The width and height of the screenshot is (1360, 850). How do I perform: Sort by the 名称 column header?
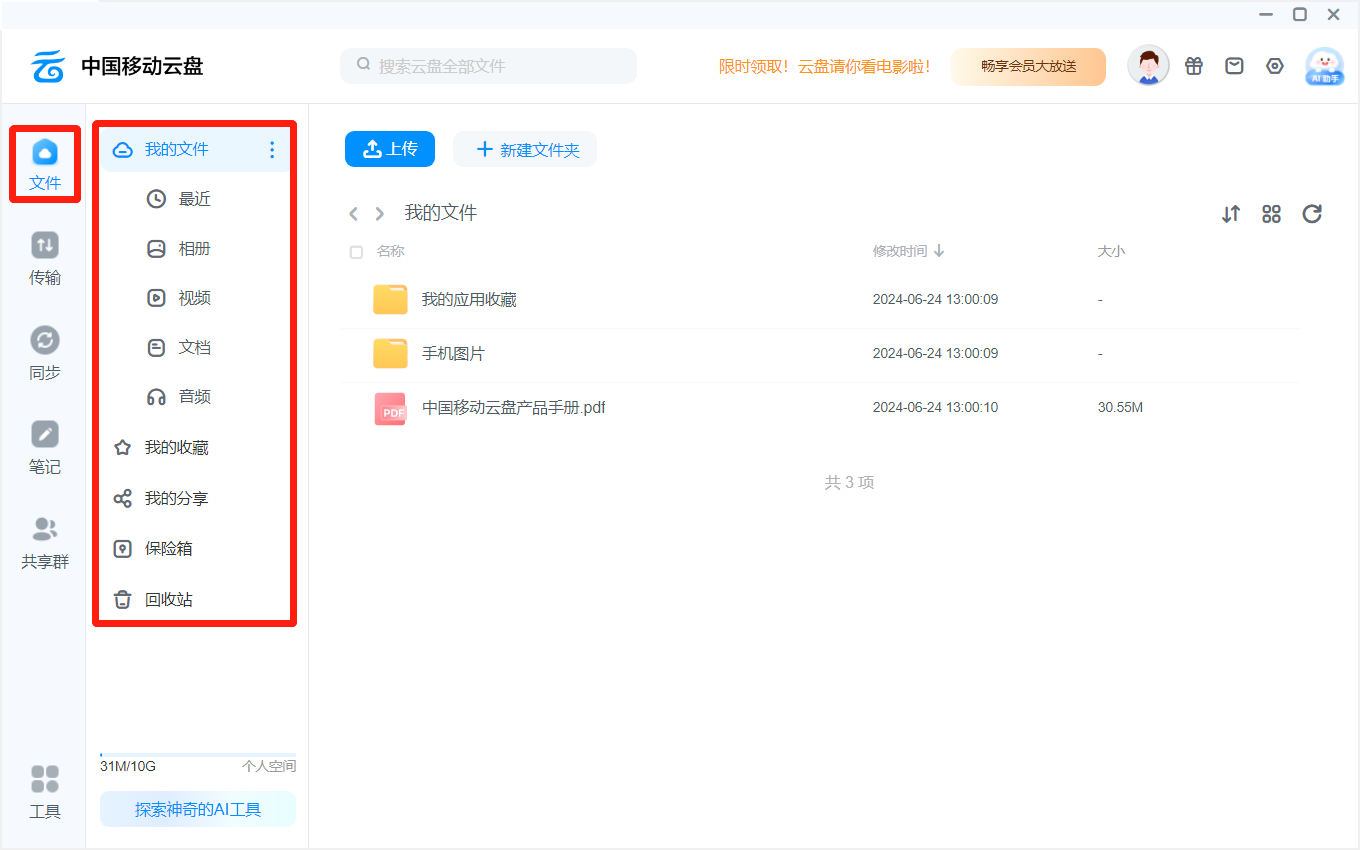pyautogui.click(x=391, y=251)
